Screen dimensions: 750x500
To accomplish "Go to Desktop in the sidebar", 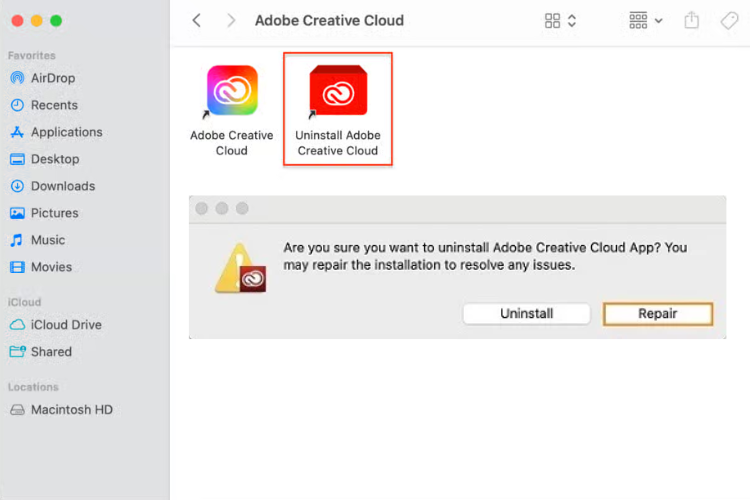I will coord(44,159).
